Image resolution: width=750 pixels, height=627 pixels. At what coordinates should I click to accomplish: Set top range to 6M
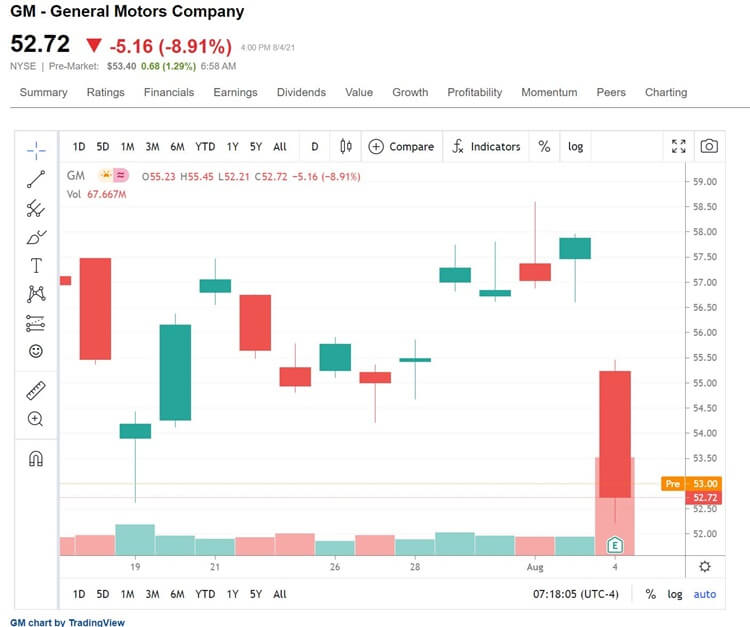177,147
